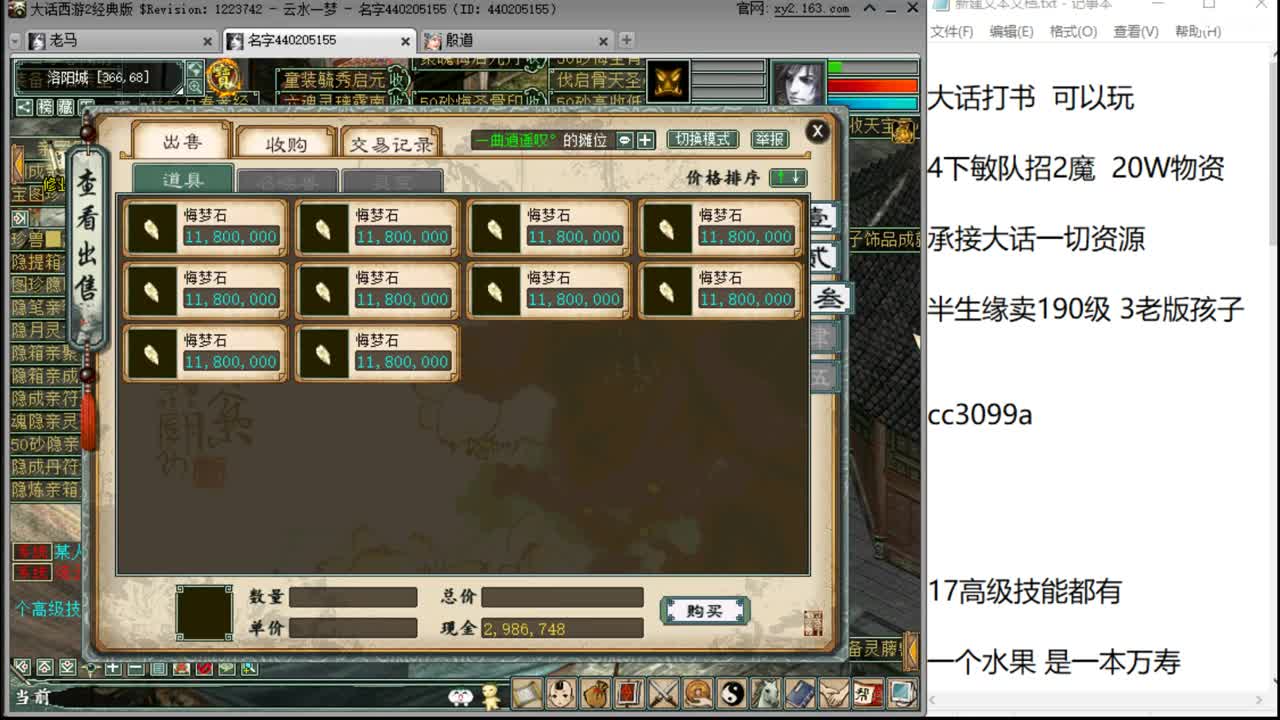Click the blue bar under the red bar
Image resolution: width=1280 pixels, height=720 pixels.
coord(872,102)
